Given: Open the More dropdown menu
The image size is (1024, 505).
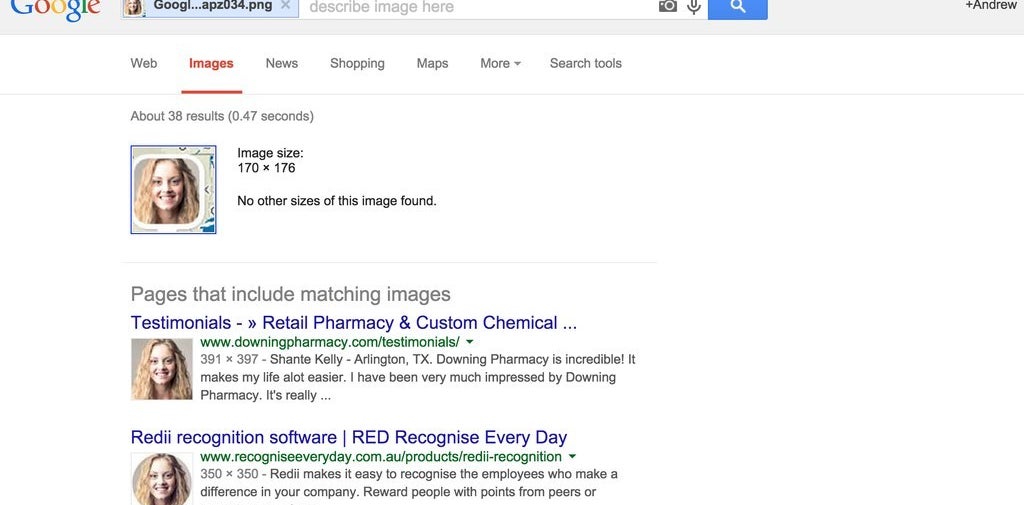Looking at the screenshot, I should coord(500,63).
